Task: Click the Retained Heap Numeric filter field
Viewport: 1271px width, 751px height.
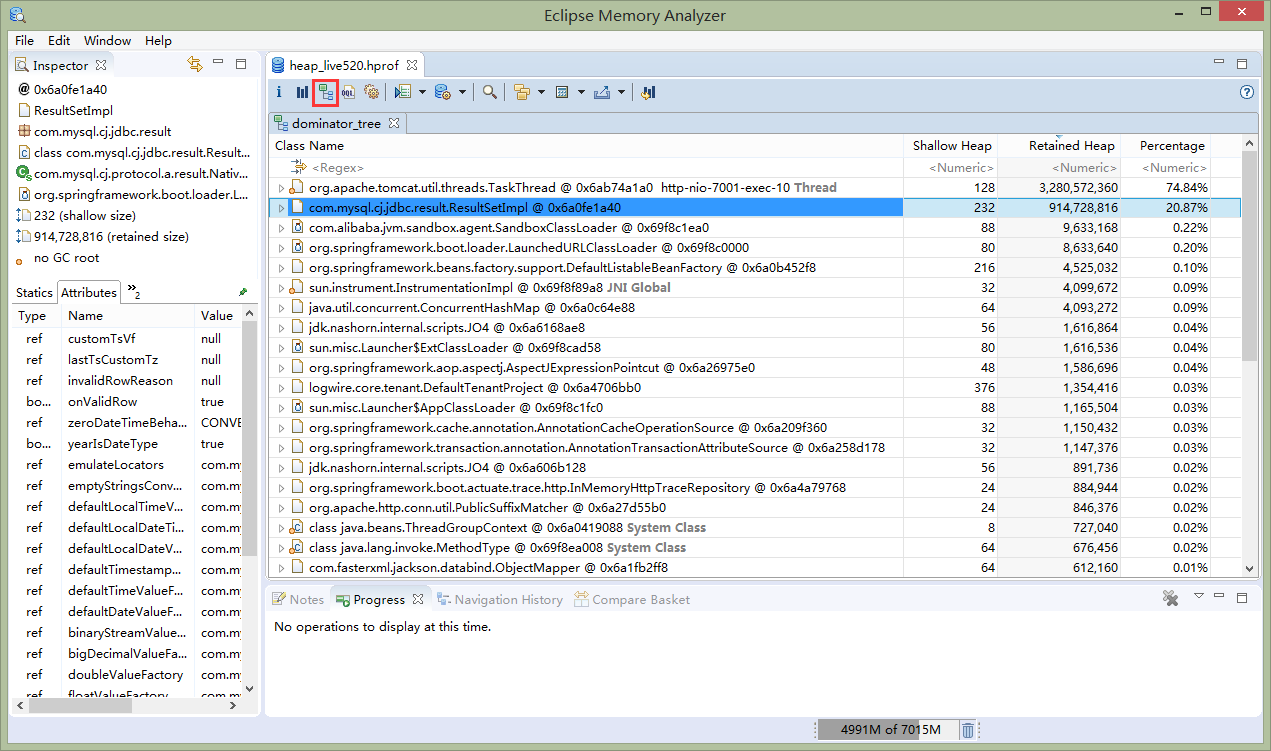Action: coord(1059,168)
